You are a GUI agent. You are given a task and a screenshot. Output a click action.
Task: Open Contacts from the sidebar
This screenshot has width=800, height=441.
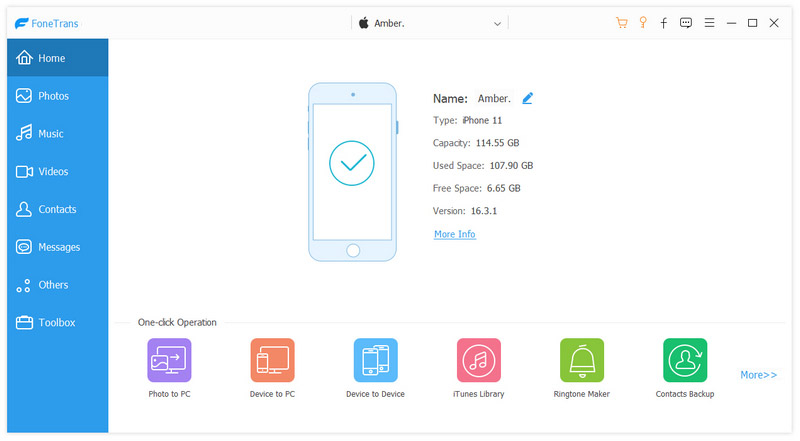point(57,209)
